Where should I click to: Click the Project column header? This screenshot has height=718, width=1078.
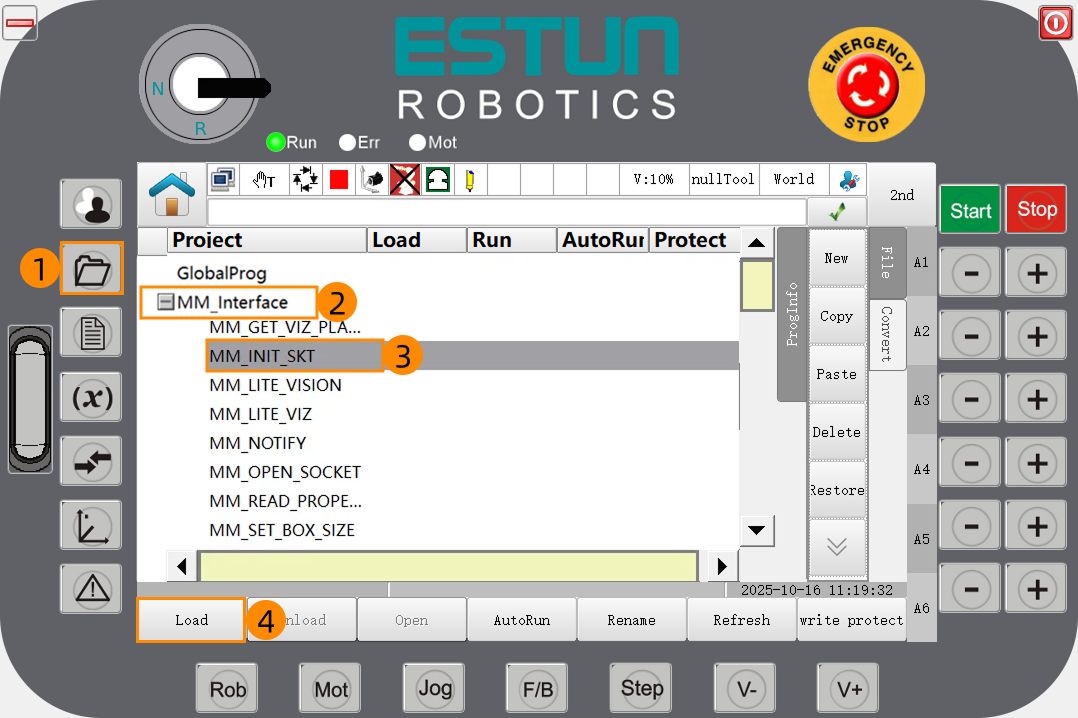pyautogui.click(x=267, y=240)
